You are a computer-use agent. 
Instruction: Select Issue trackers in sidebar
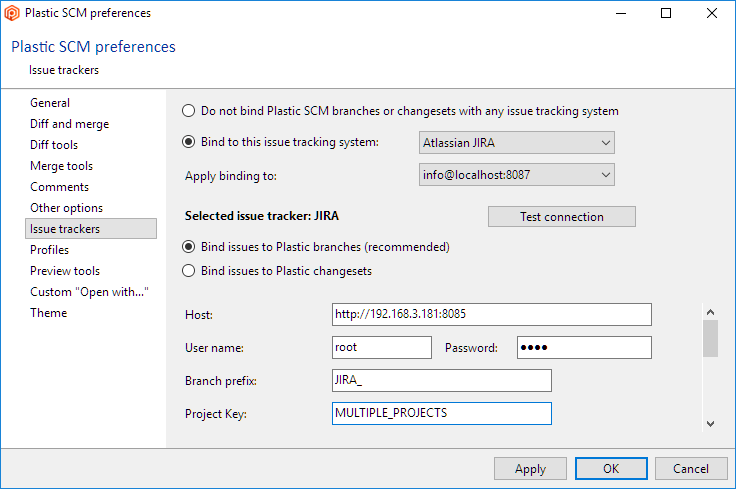[x=91, y=229]
